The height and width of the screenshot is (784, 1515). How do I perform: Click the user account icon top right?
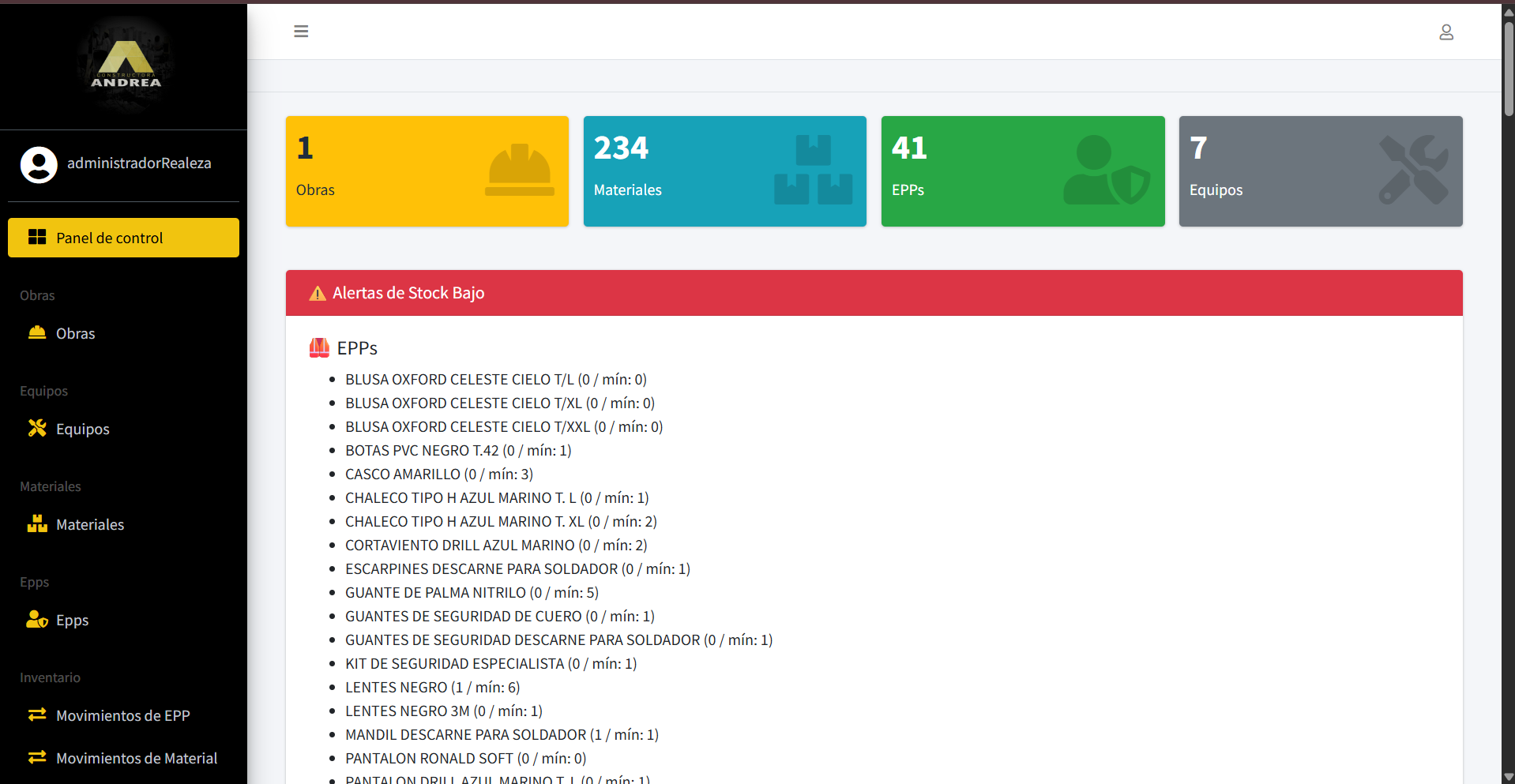[x=1446, y=32]
